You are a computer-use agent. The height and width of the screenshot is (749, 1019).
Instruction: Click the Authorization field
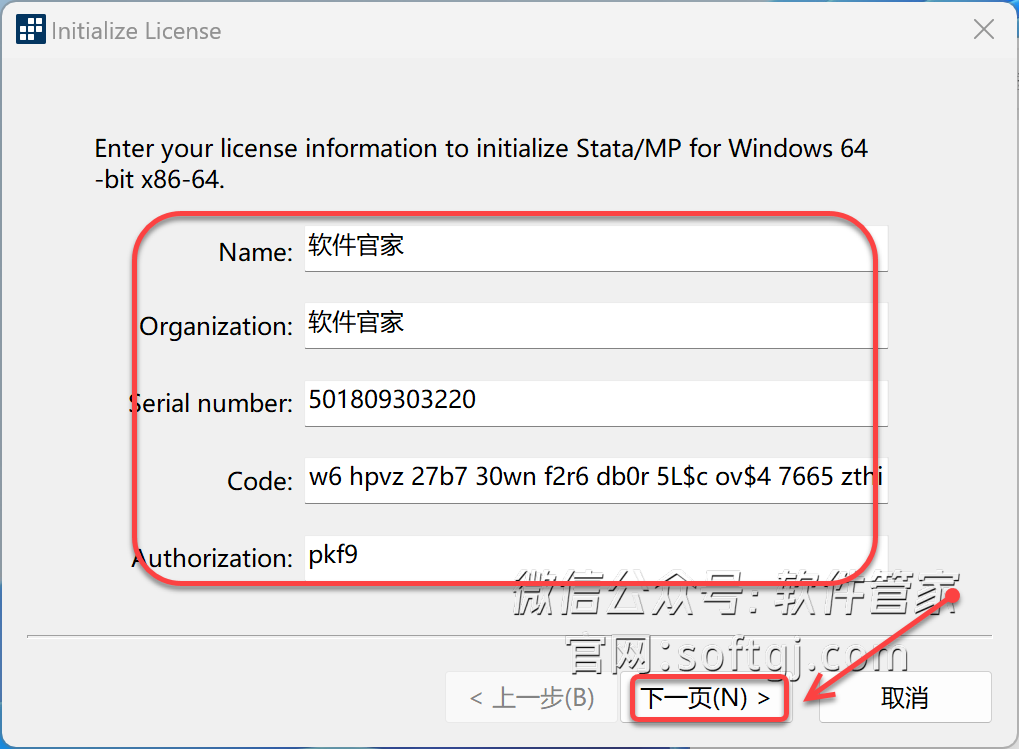click(x=596, y=557)
